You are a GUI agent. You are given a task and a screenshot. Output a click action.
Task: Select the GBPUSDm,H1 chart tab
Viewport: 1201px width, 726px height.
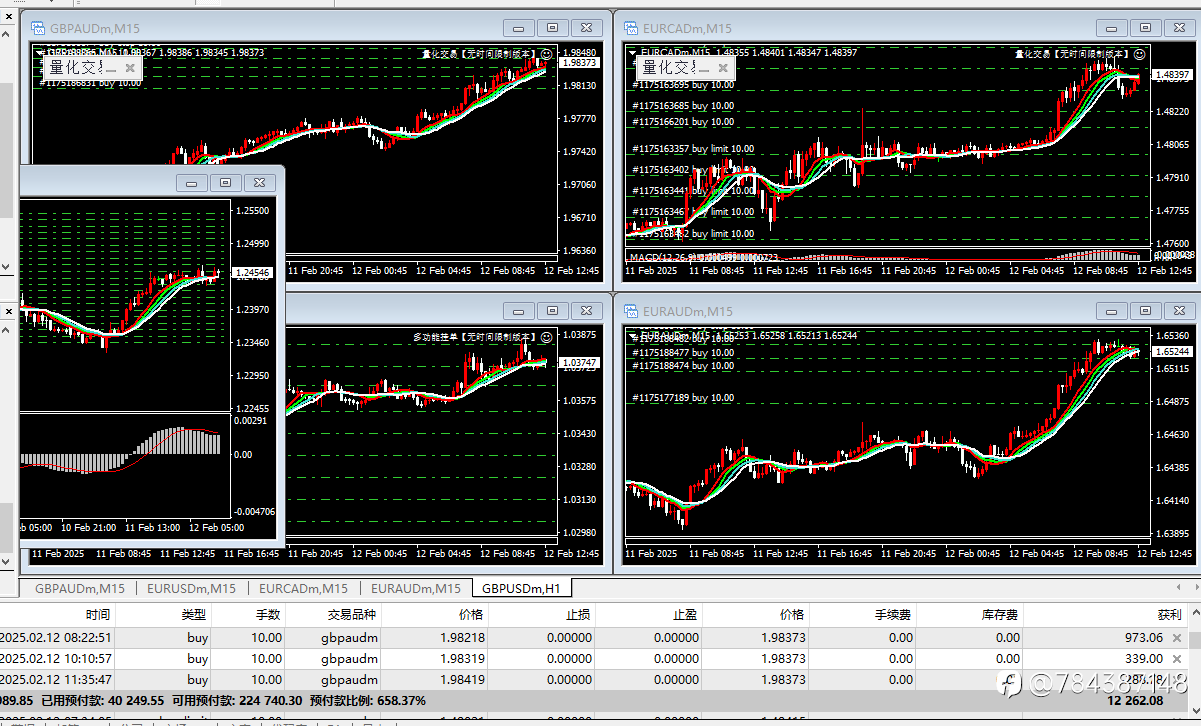point(521,588)
